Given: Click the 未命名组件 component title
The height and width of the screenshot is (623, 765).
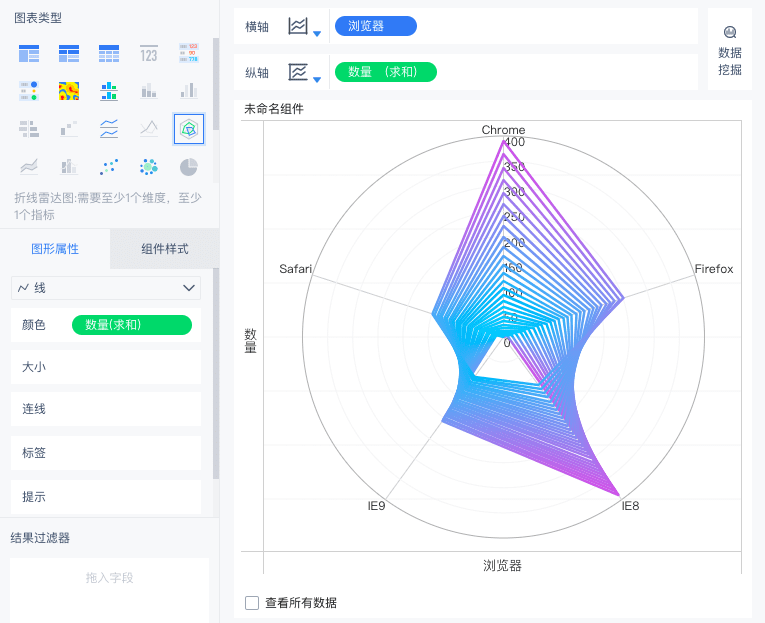Looking at the screenshot, I should 274,109.
